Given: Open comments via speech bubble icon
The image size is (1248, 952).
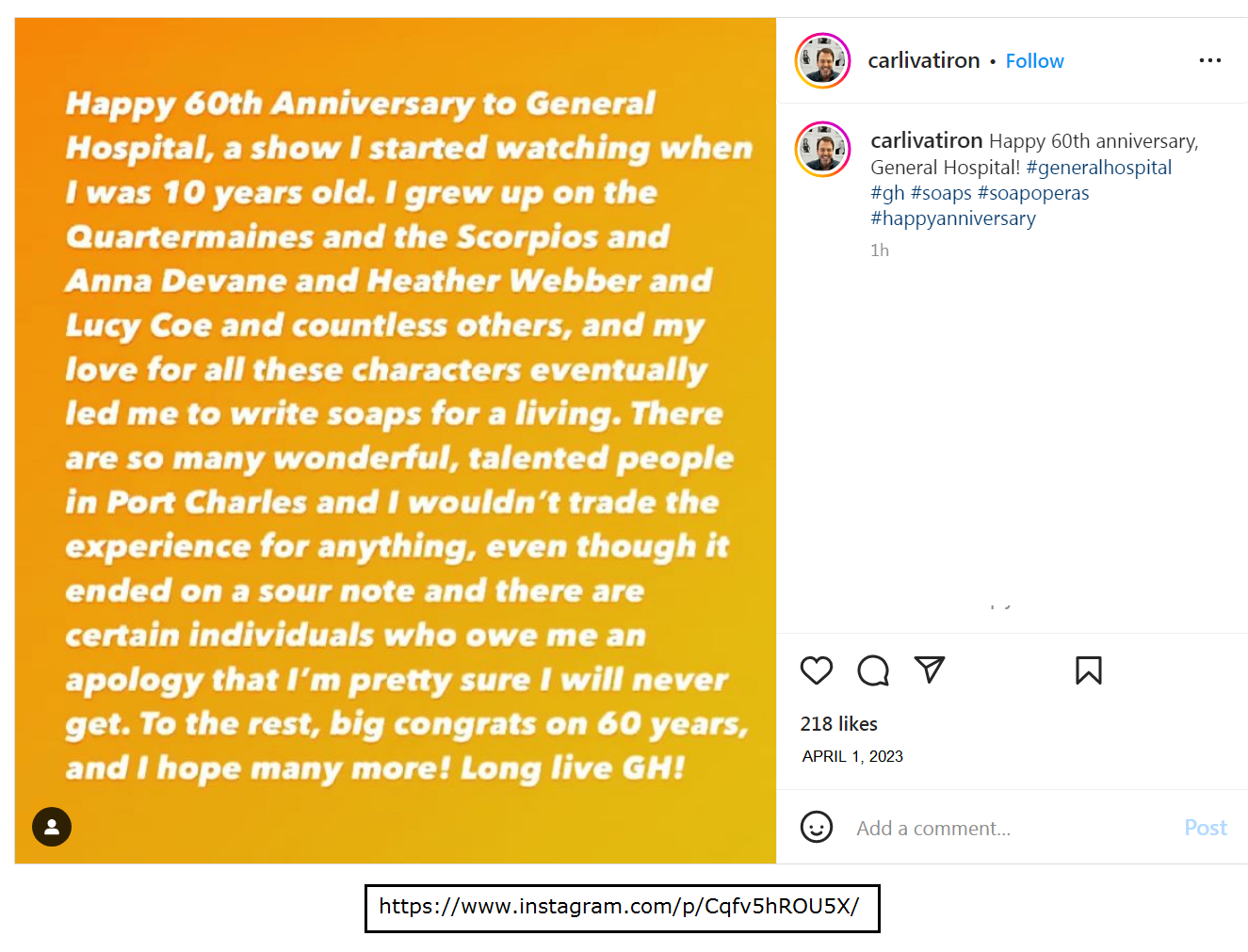Looking at the screenshot, I should [x=873, y=670].
